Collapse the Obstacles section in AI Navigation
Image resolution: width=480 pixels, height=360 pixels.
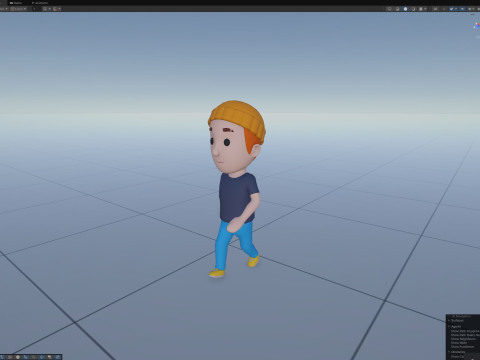[x=449, y=352]
